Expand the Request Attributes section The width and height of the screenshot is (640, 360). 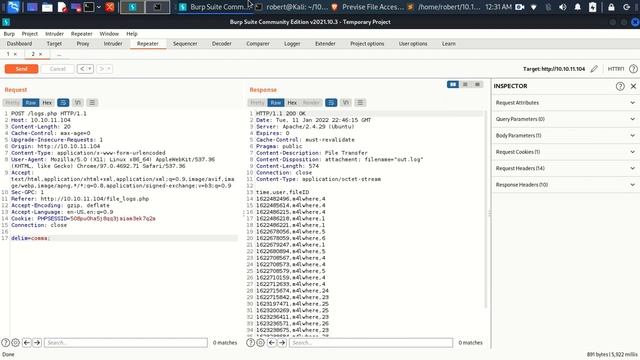click(566, 103)
